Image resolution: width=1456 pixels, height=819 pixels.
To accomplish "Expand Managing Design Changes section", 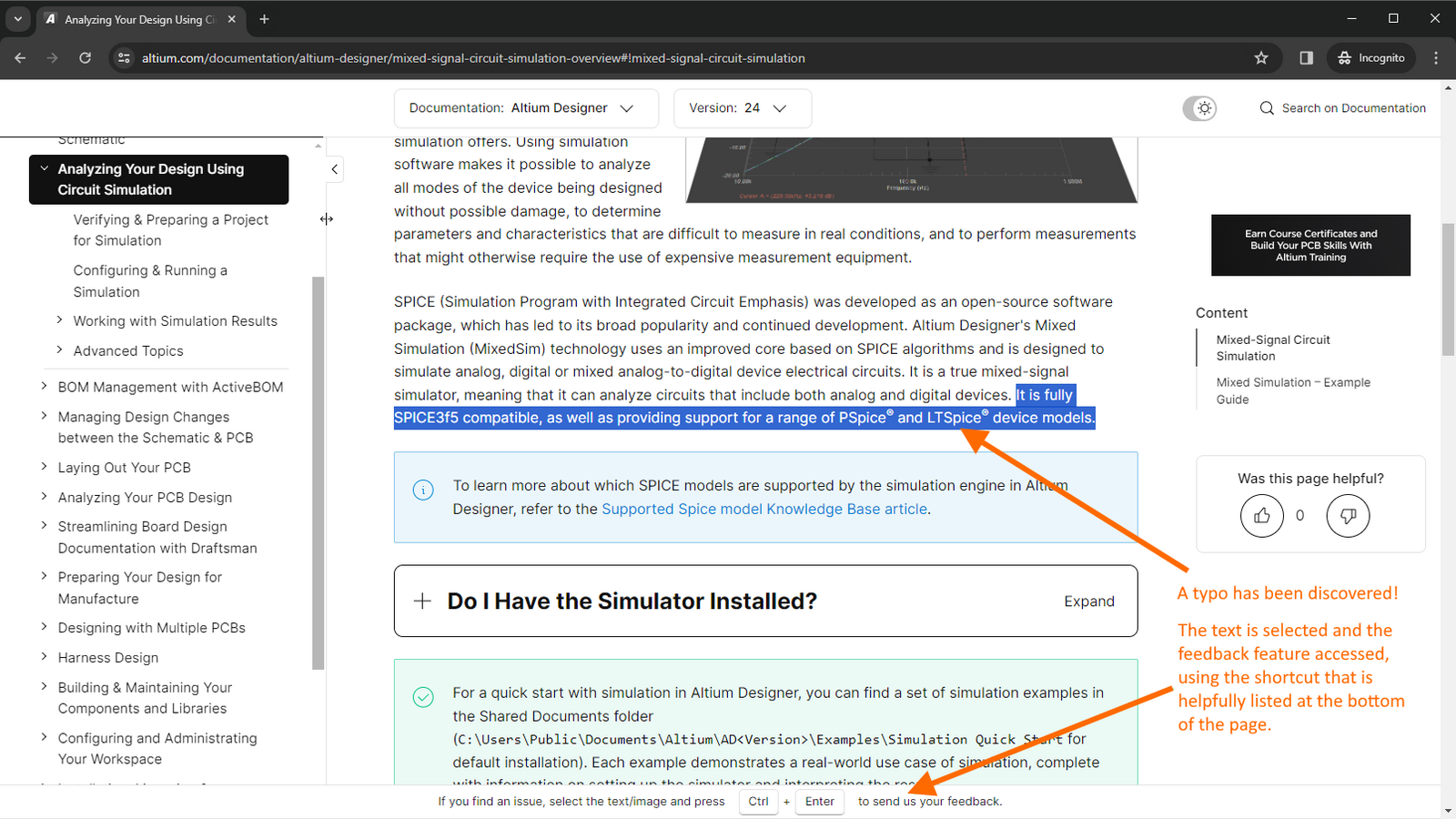I will point(44,416).
